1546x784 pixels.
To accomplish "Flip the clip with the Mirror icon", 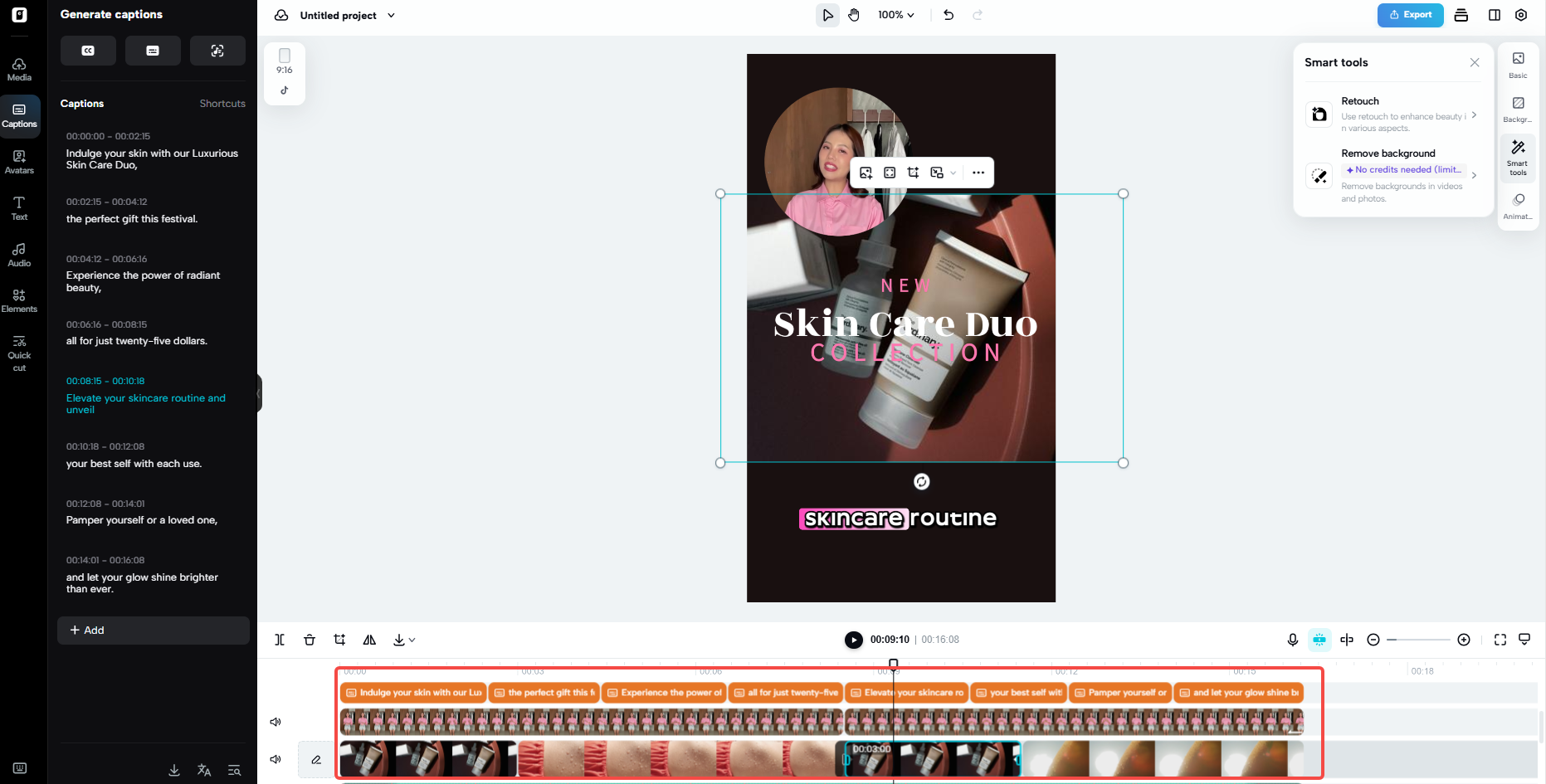I will 369,640.
